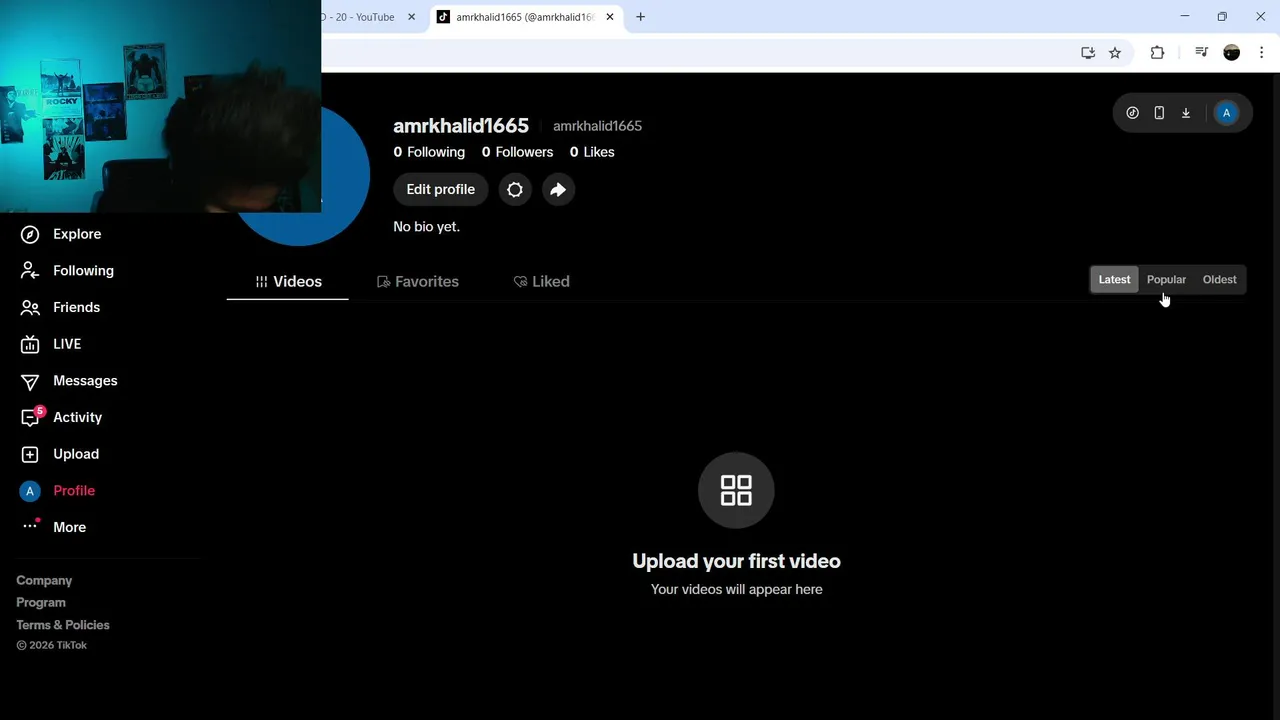Click the download desktop app icon in pill
The height and width of the screenshot is (720, 1280).
(1186, 113)
